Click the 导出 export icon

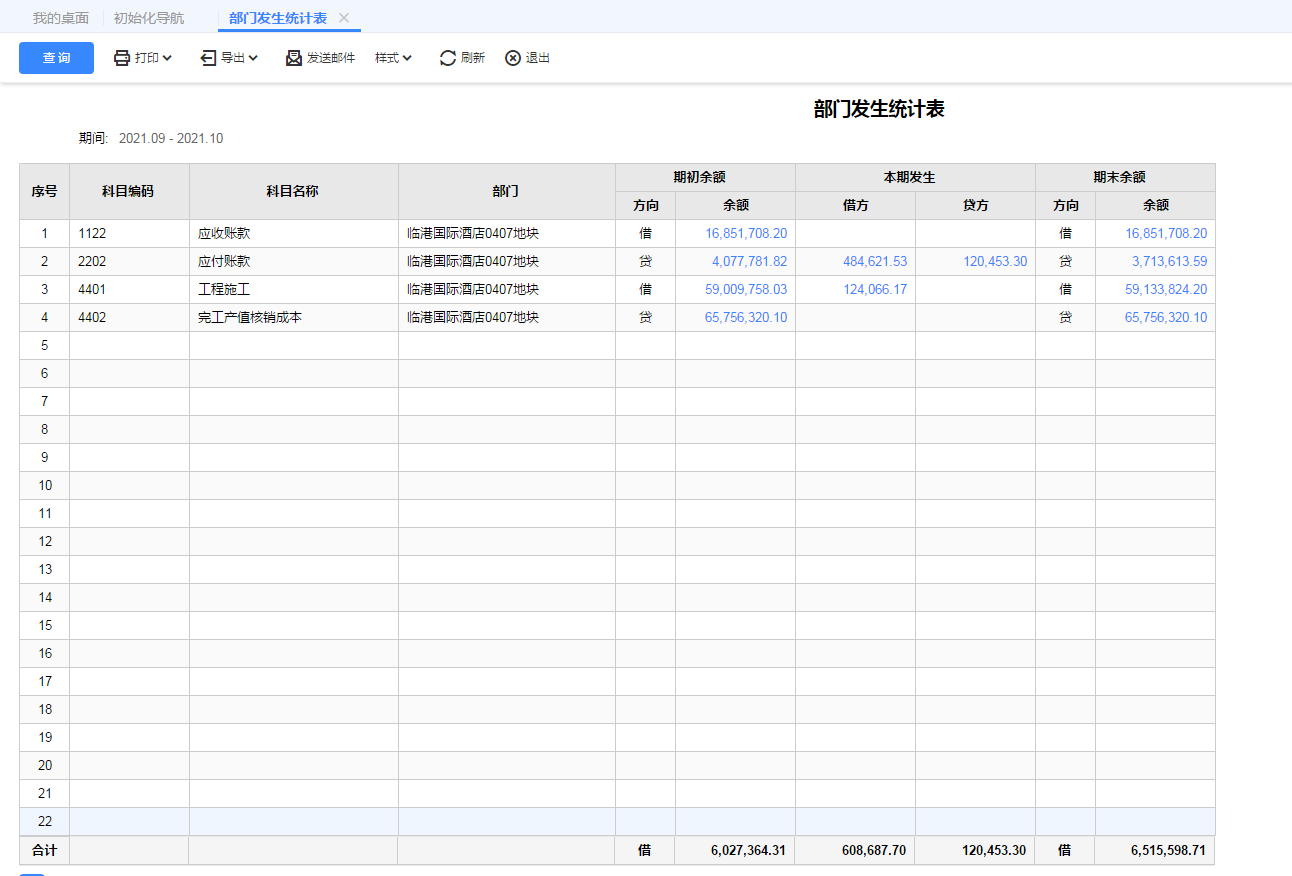(208, 58)
